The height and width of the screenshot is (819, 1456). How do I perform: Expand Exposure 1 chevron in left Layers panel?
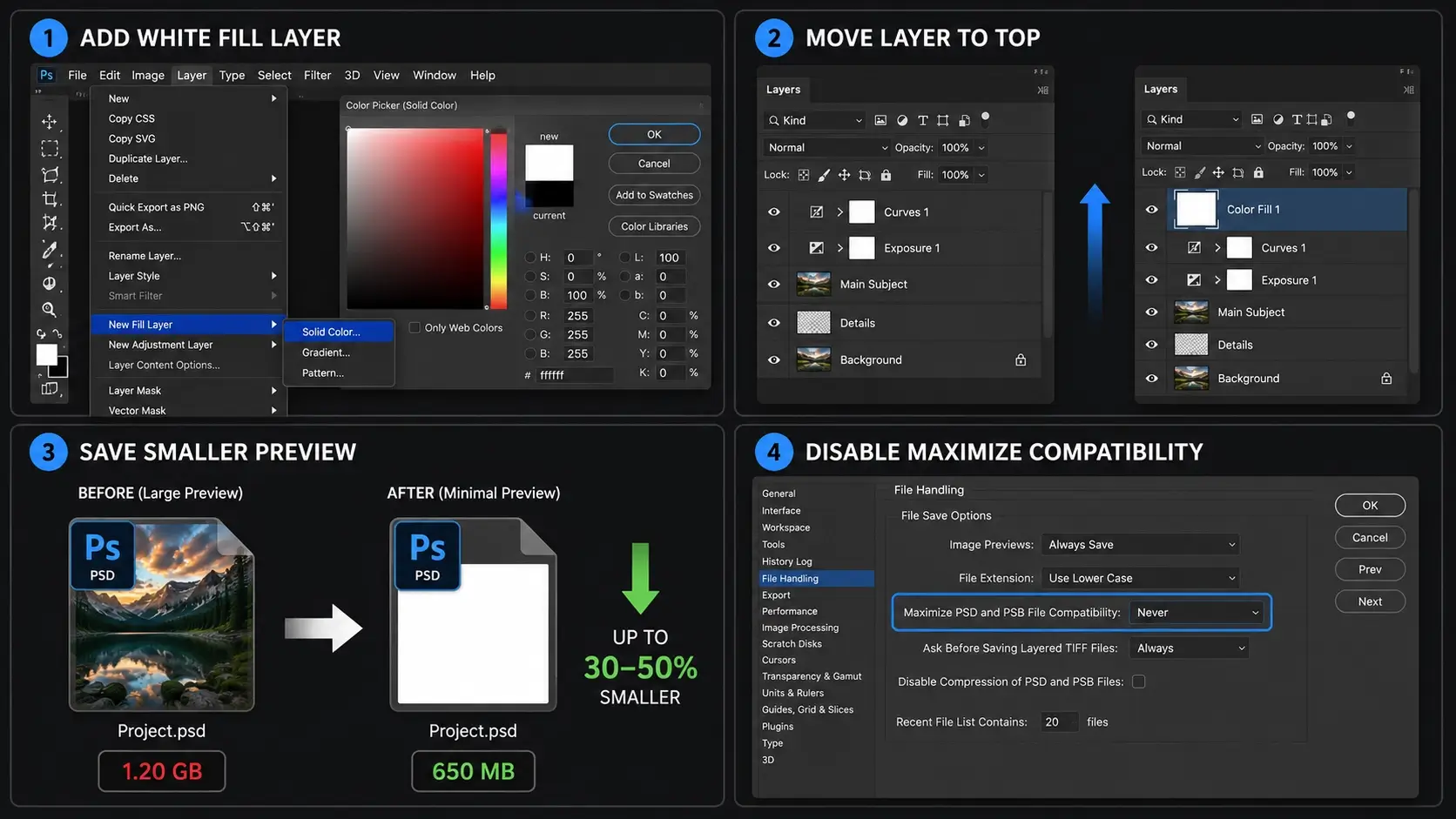point(839,248)
